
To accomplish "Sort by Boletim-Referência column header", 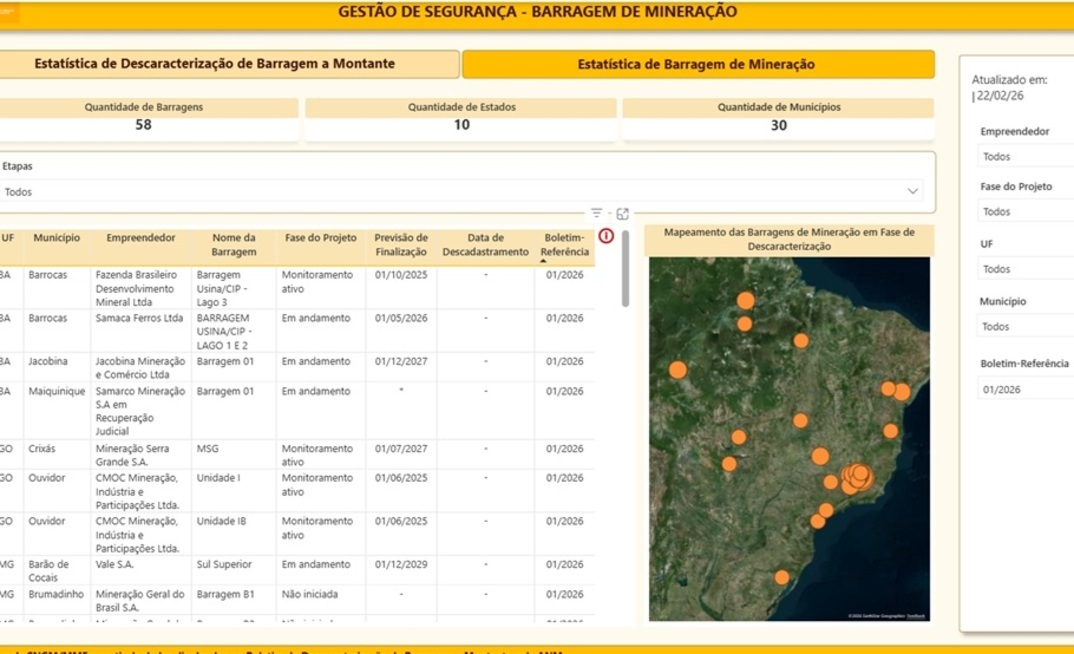I will point(564,244).
